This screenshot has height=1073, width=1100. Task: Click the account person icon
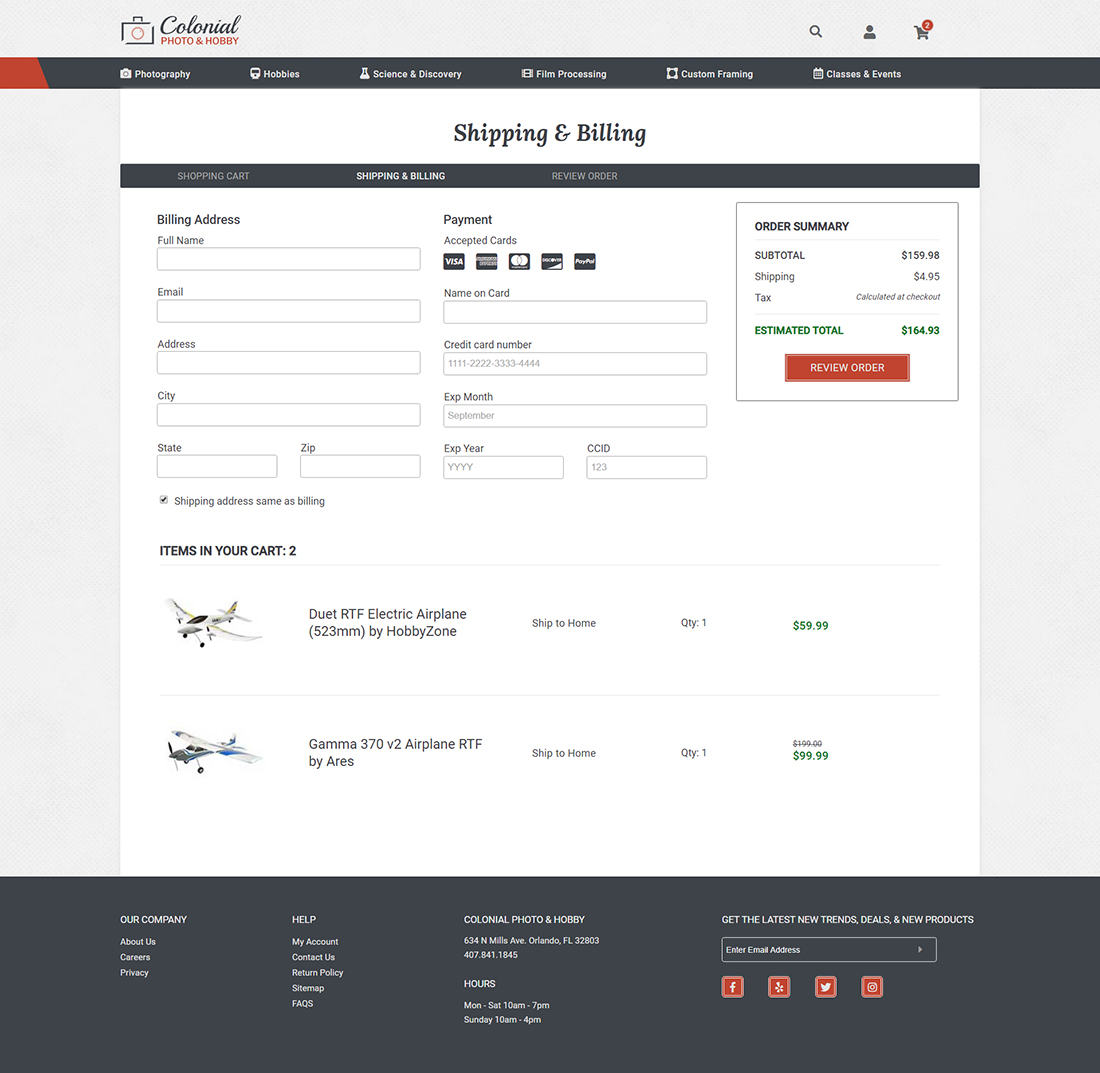coord(869,32)
